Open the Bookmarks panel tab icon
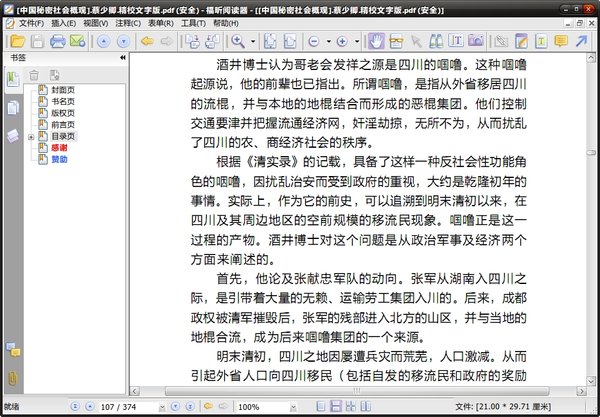600x417 pixels. 13,80
